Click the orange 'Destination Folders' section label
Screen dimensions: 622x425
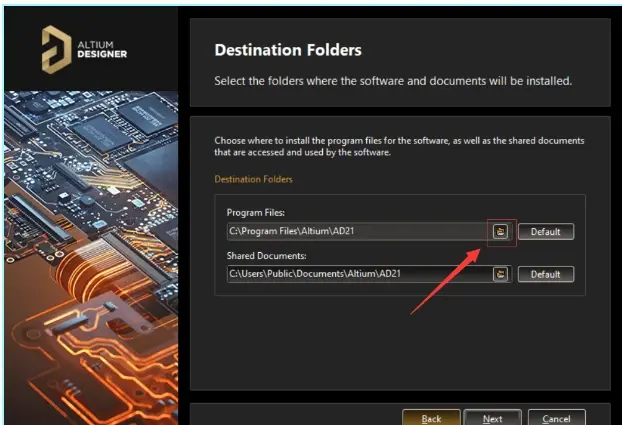tap(253, 179)
